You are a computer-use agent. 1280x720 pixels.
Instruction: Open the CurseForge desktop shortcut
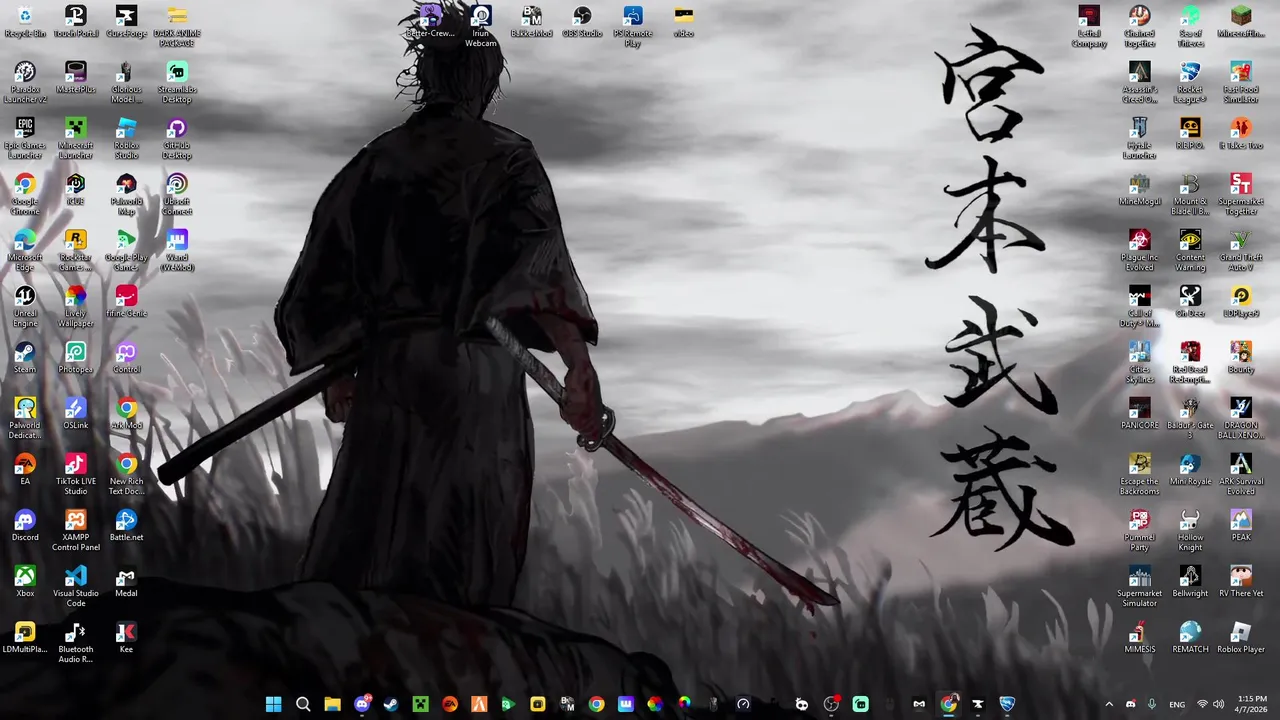[x=126, y=22]
